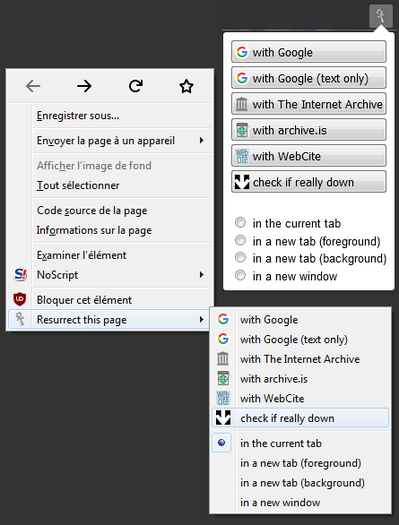Choose submenu item 'with Google (text only)'
This screenshot has width=399, height=525.
tap(301, 339)
